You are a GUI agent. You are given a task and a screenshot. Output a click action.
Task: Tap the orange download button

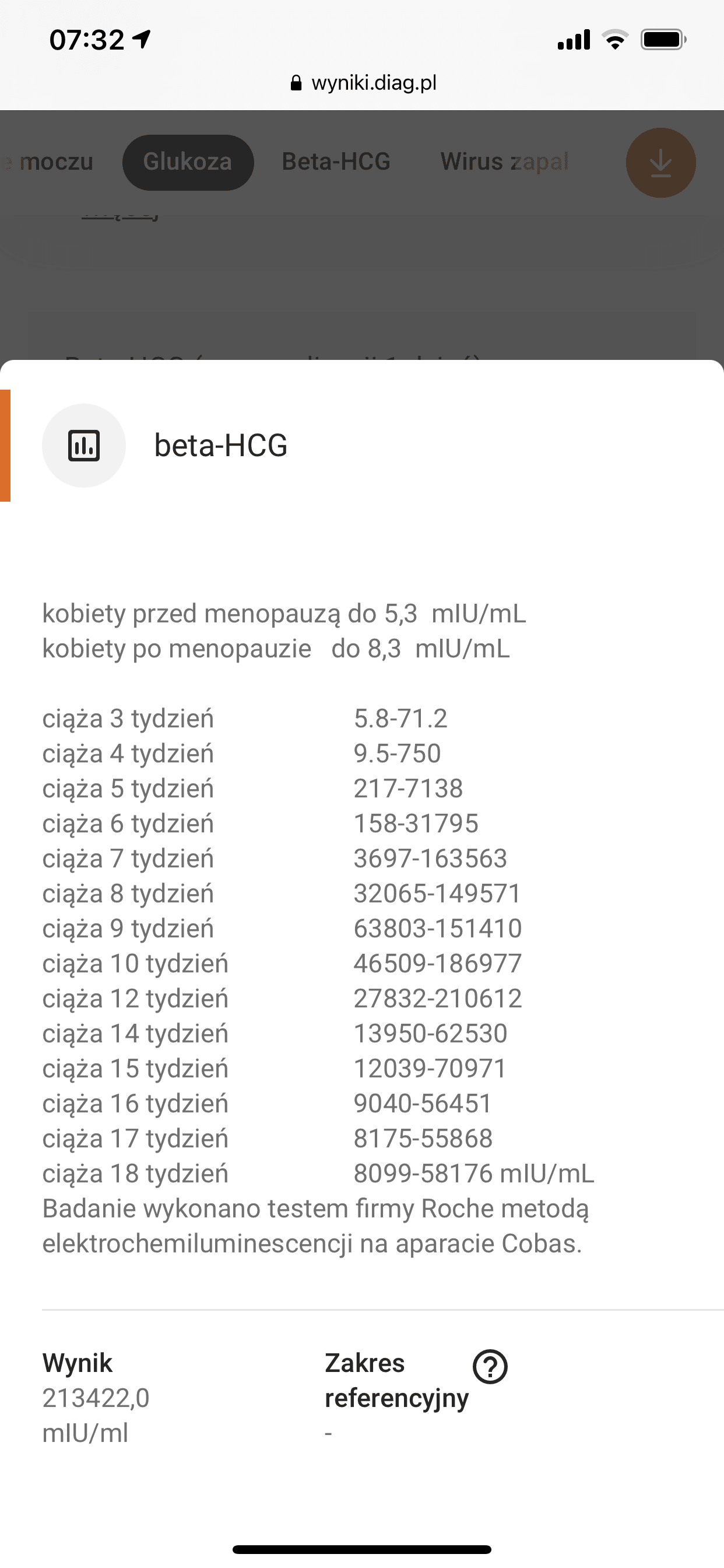click(x=660, y=163)
